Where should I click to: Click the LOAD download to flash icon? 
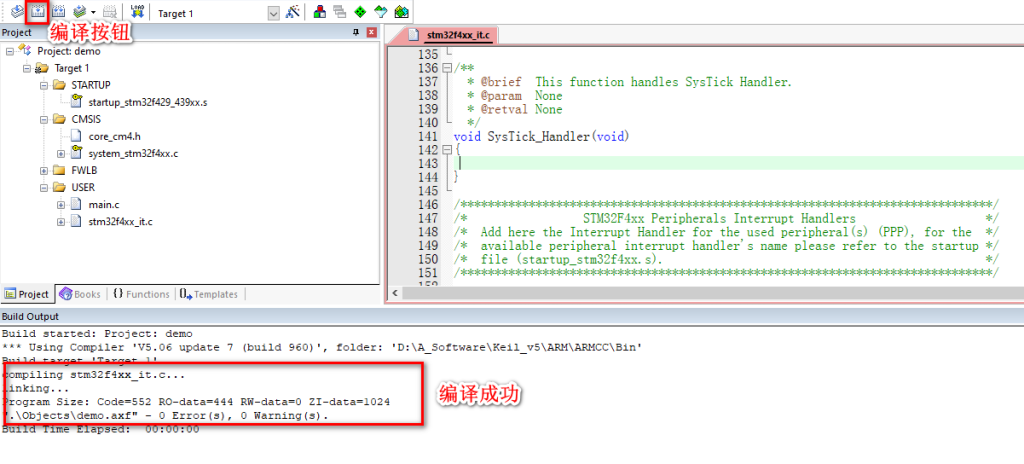[137, 11]
